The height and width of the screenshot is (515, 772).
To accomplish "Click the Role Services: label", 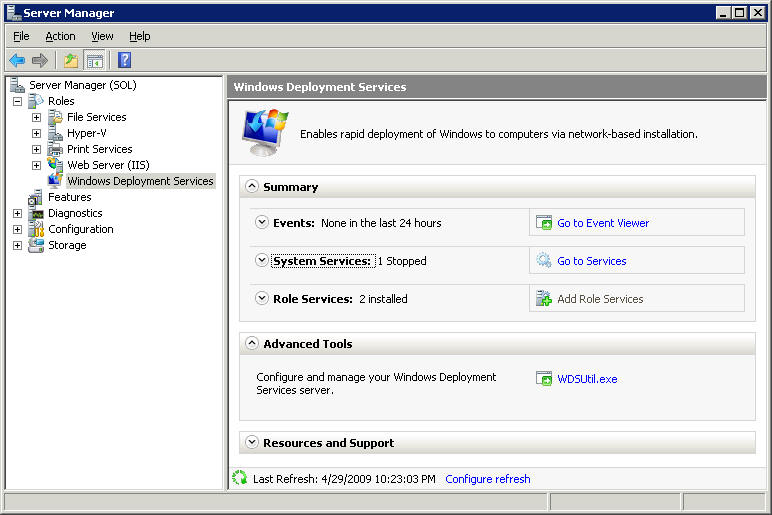I will click(313, 299).
